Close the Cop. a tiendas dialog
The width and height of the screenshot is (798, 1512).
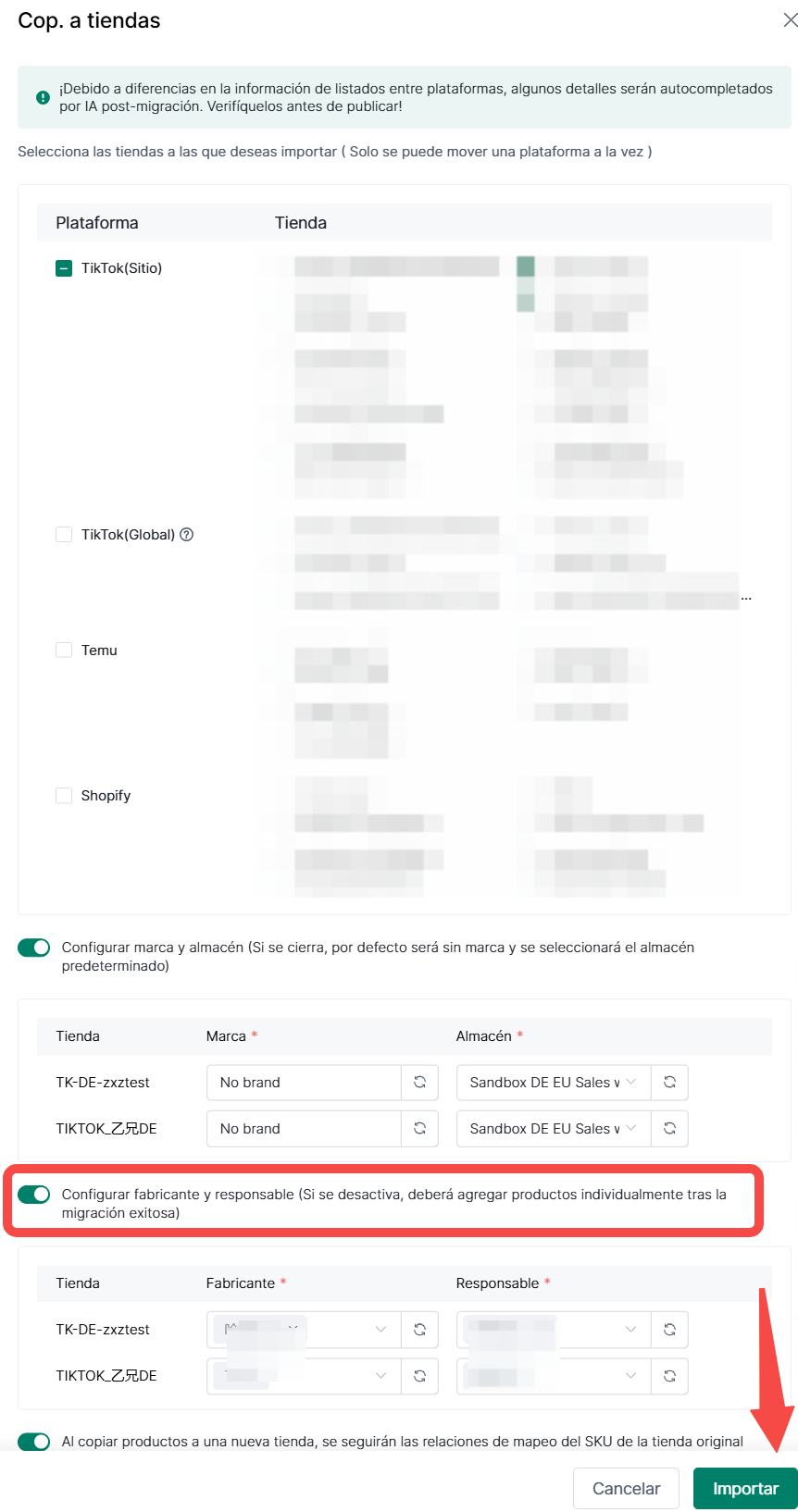click(x=790, y=20)
